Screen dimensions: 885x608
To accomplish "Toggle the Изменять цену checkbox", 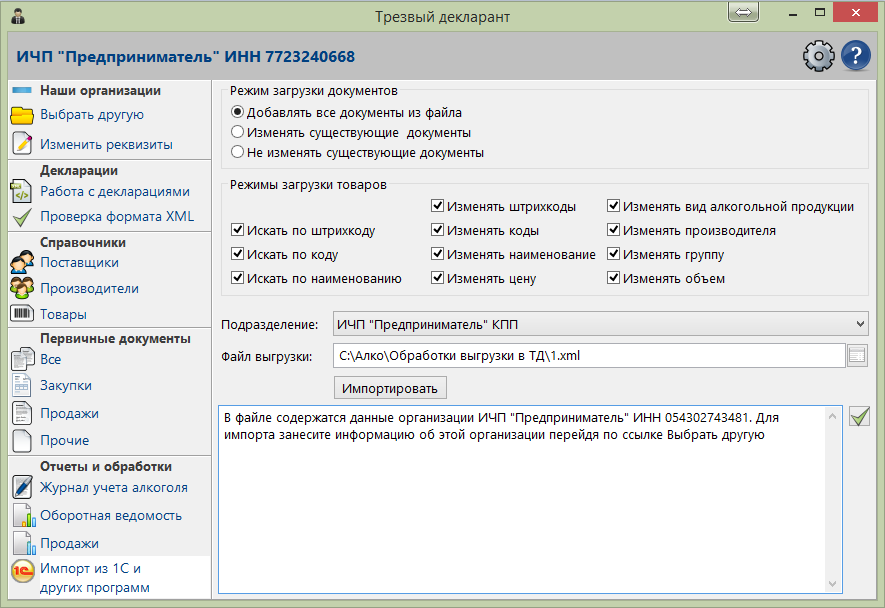I will point(438,279).
